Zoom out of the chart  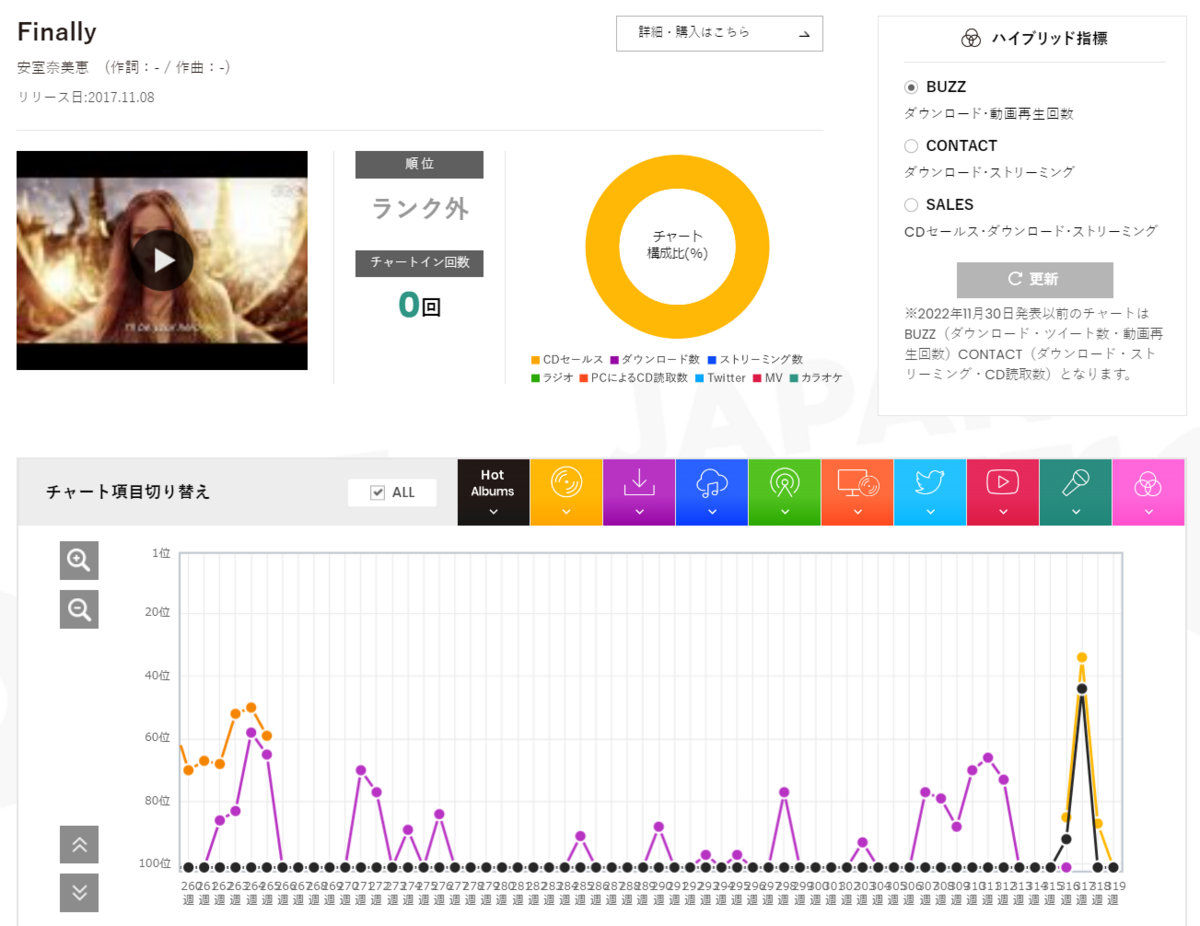[x=79, y=608]
